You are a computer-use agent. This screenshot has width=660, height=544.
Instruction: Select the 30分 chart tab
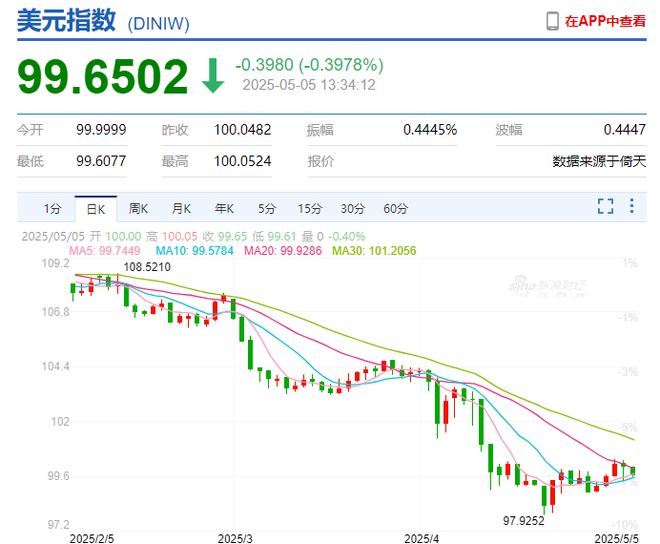coord(353,208)
